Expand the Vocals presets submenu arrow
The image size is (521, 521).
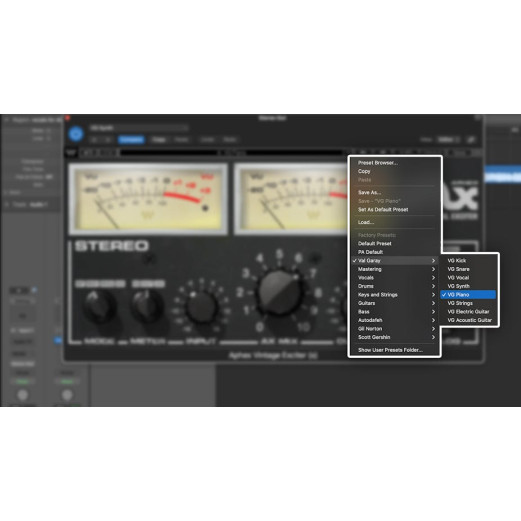point(433,277)
